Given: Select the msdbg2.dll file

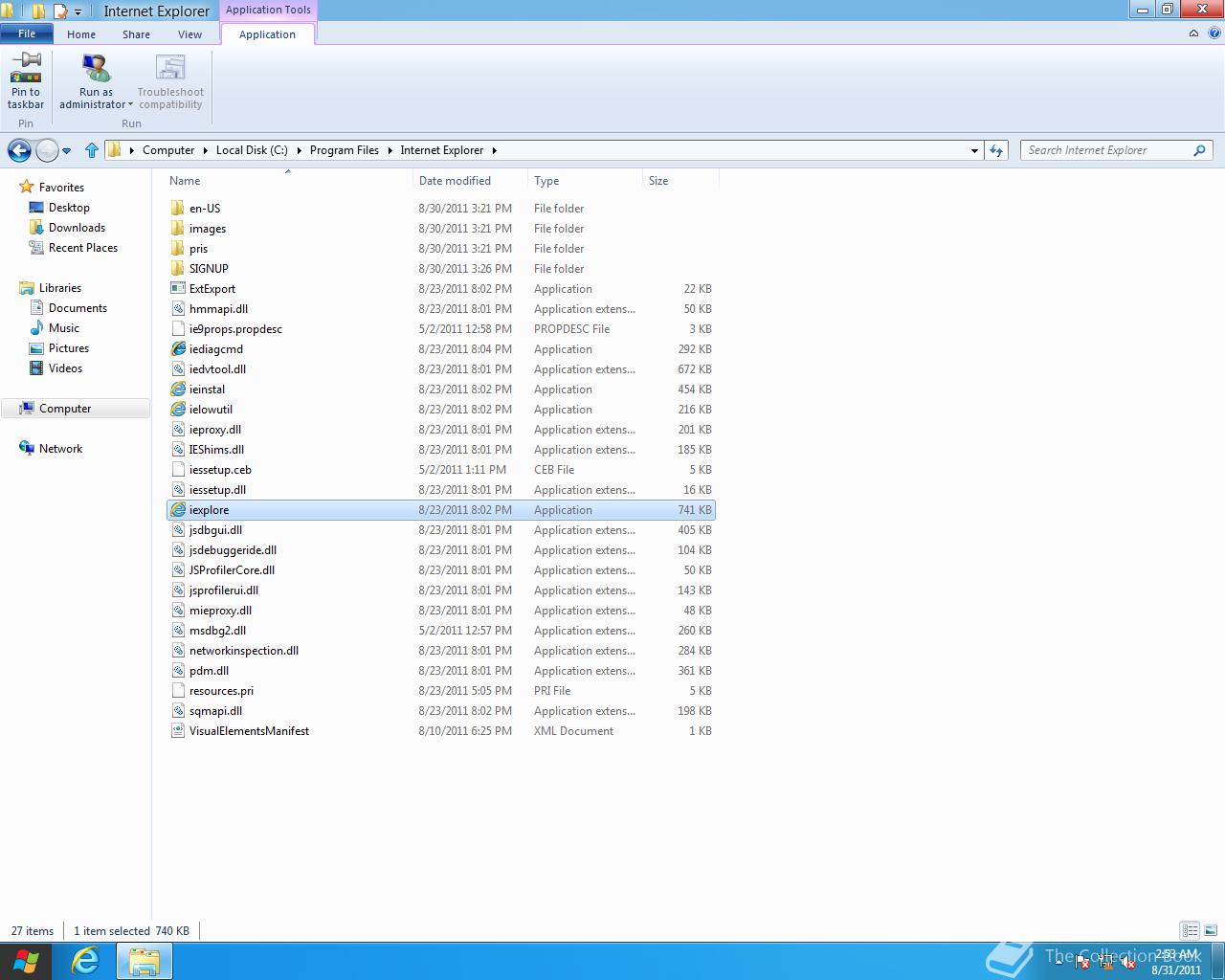Looking at the screenshot, I should [441, 631].
